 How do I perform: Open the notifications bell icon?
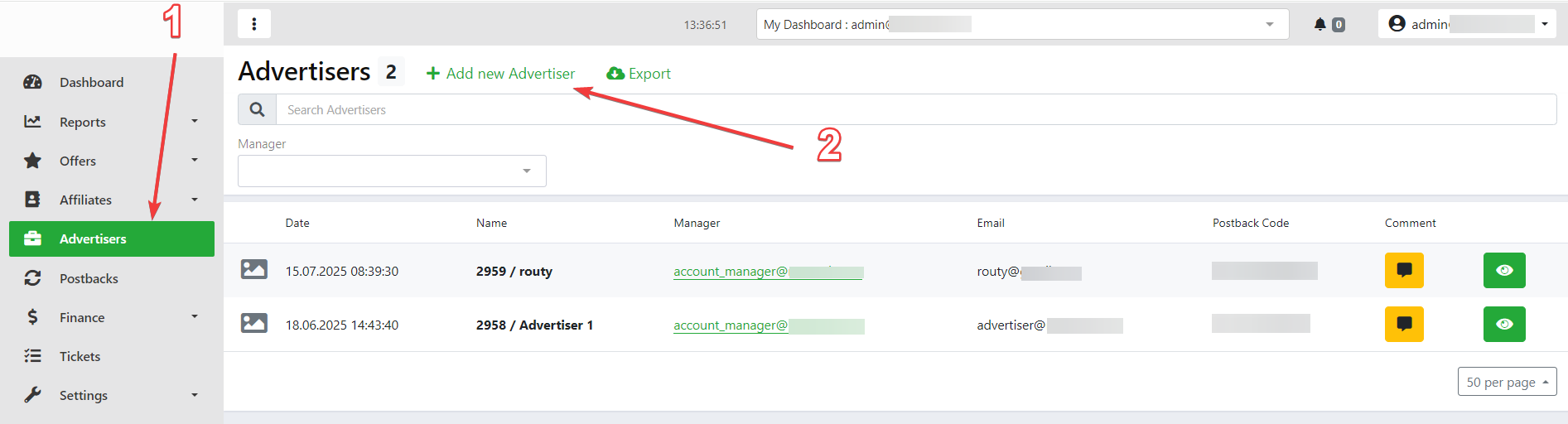pyautogui.click(x=1320, y=24)
